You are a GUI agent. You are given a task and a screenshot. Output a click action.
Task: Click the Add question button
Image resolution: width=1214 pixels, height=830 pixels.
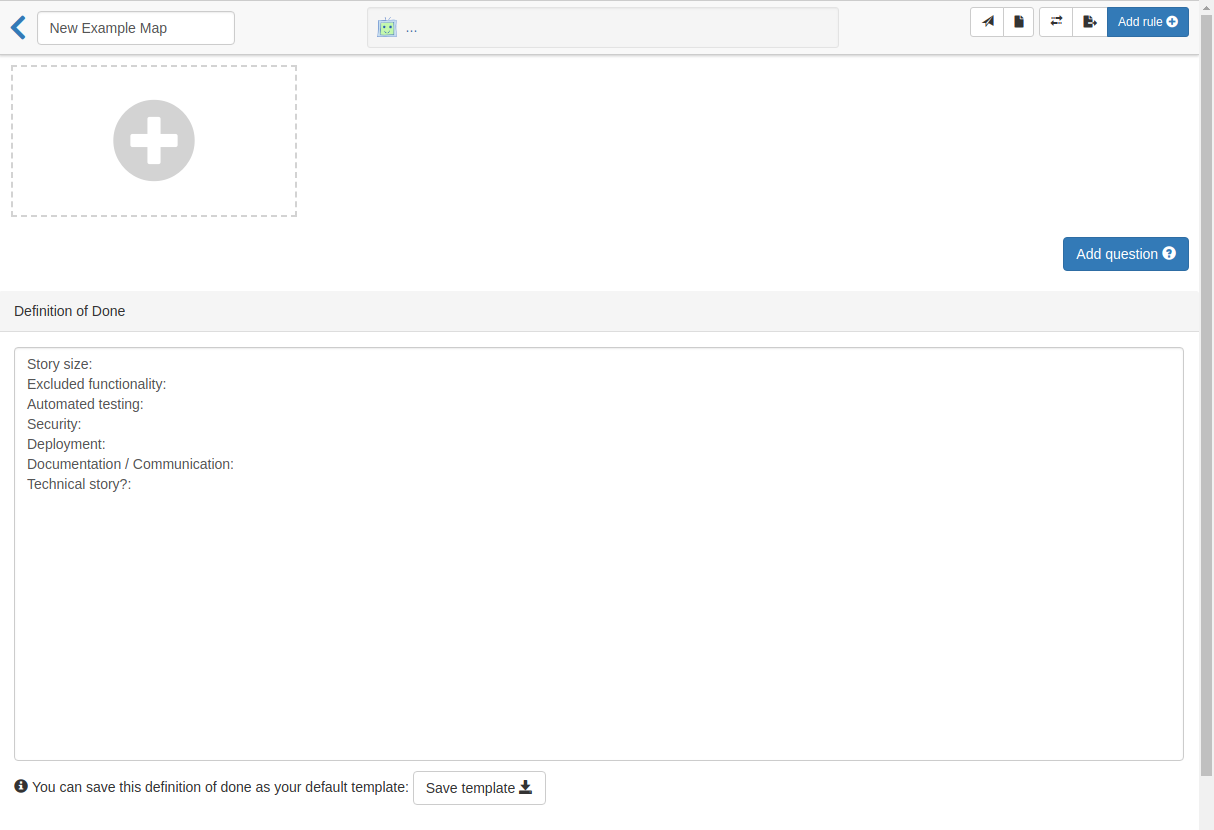[1126, 254]
